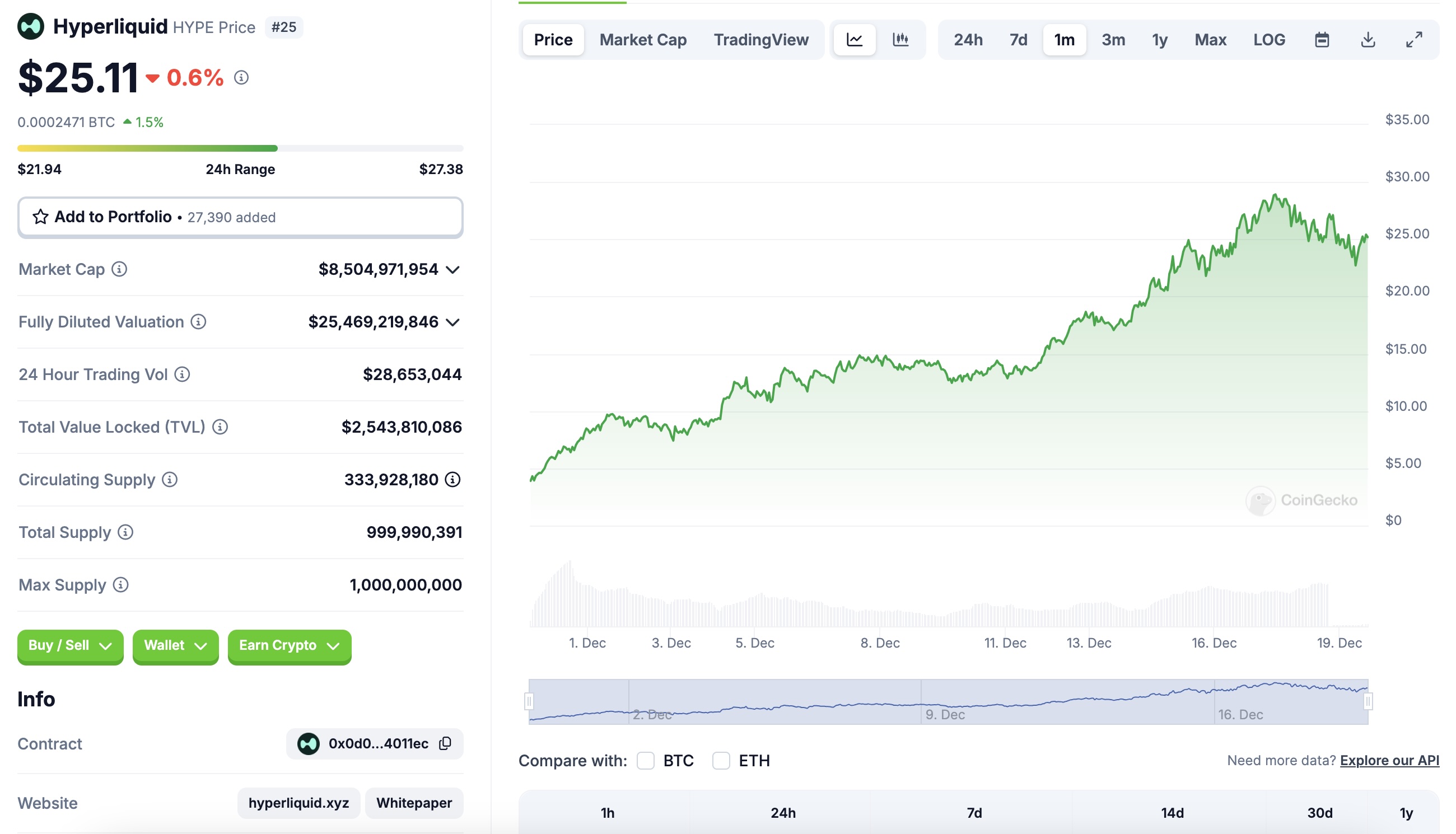Open Max Supply info icon
1456x834 pixels.
[x=120, y=585]
